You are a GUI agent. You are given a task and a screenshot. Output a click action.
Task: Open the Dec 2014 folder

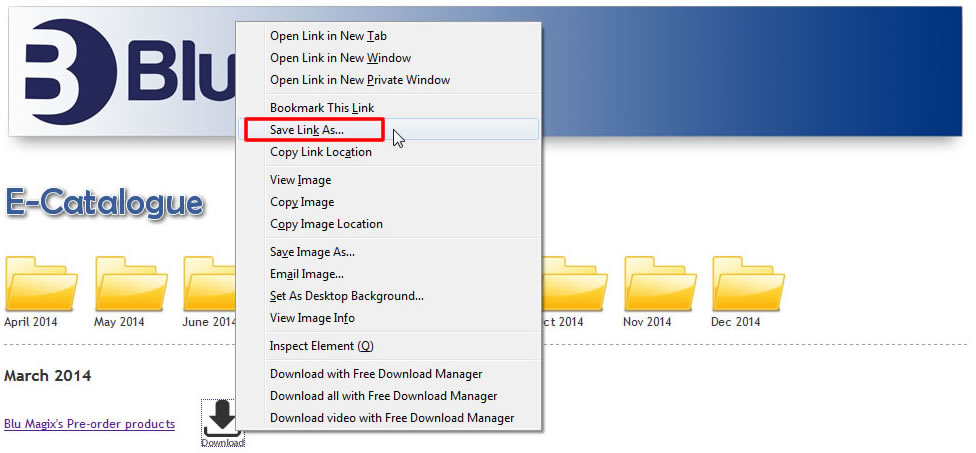tap(747, 283)
